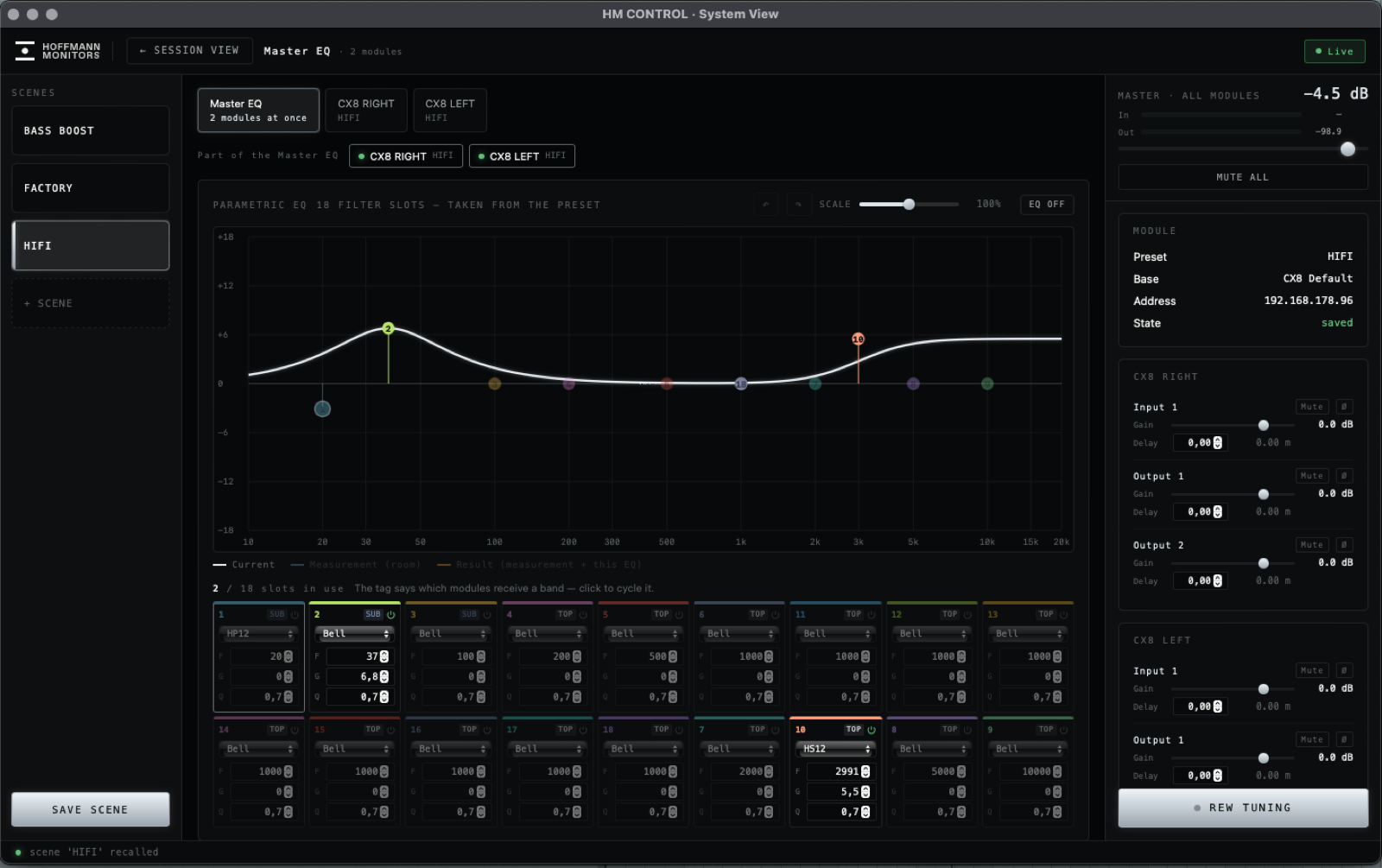Open Bell filter type dropdown in slot 2
Image resolution: width=1382 pixels, height=868 pixels.
coord(355,634)
